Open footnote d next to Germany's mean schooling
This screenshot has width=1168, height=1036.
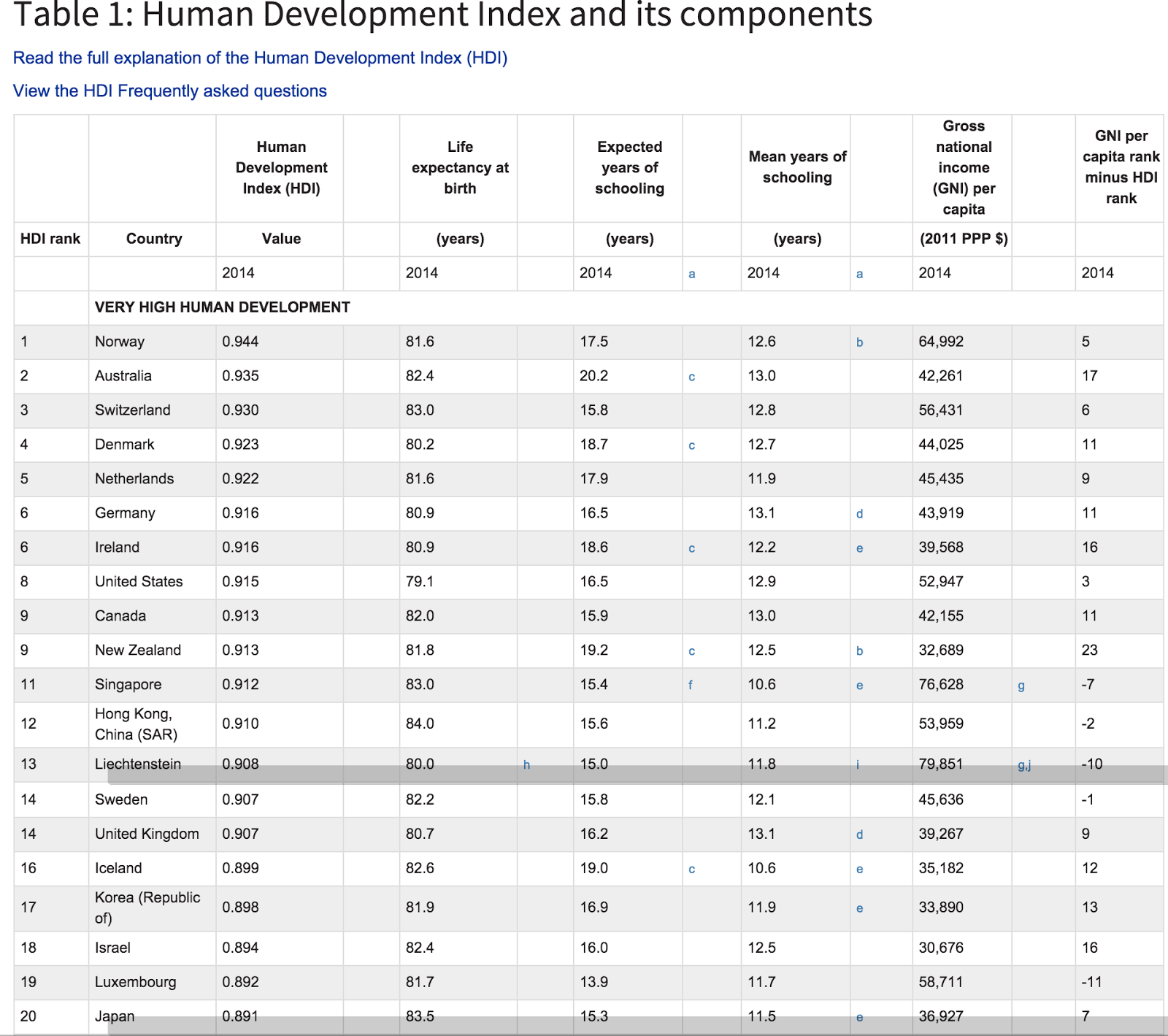point(859,513)
